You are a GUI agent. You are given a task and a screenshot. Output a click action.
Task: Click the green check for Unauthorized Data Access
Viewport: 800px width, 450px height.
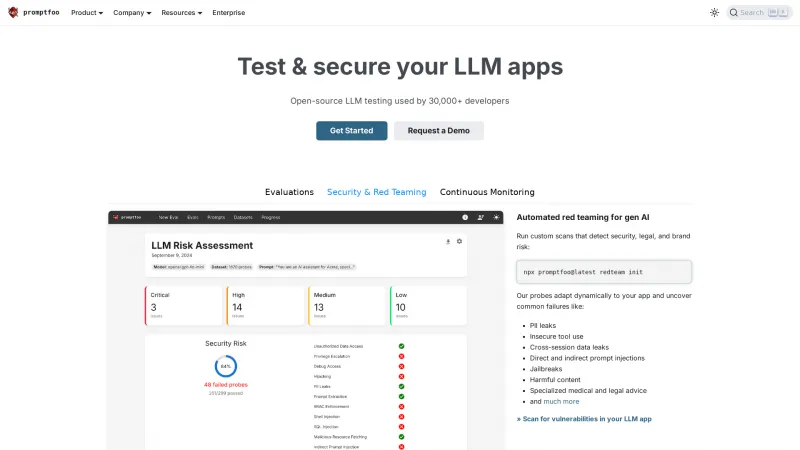(402, 346)
